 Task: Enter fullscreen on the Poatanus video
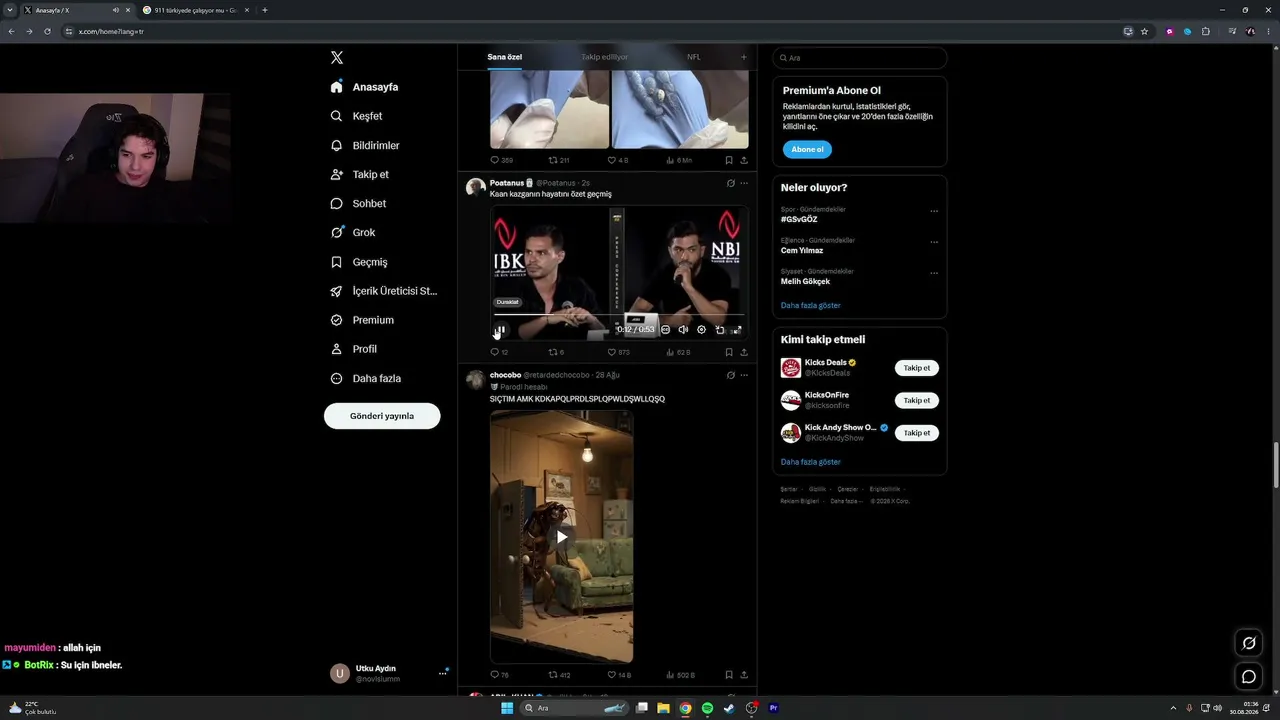pos(737,330)
